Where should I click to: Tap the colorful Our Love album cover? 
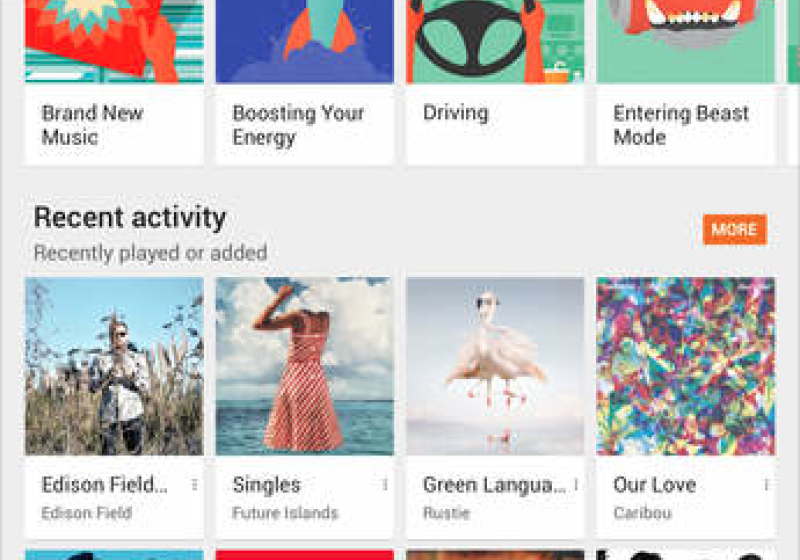click(686, 366)
